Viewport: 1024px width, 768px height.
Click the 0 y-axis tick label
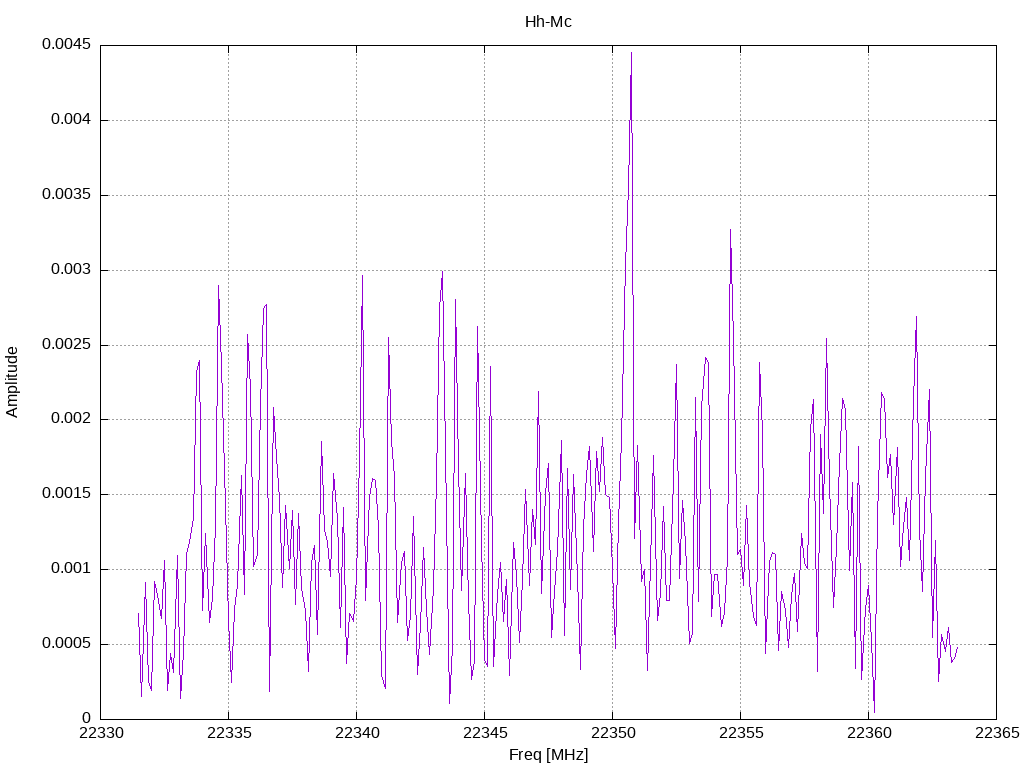pos(86,718)
